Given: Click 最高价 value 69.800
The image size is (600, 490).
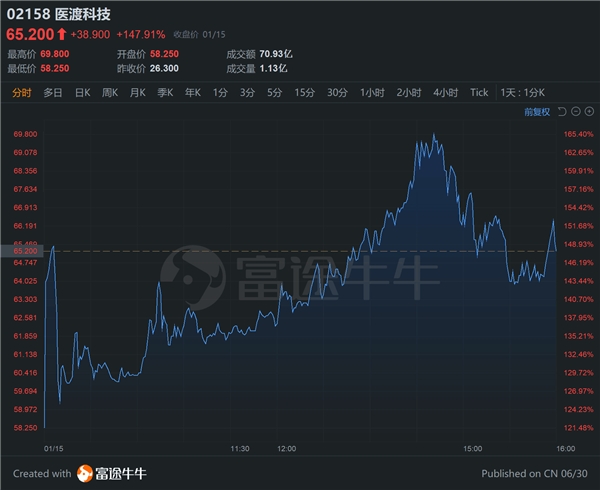Looking at the screenshot, I should 55,54.
